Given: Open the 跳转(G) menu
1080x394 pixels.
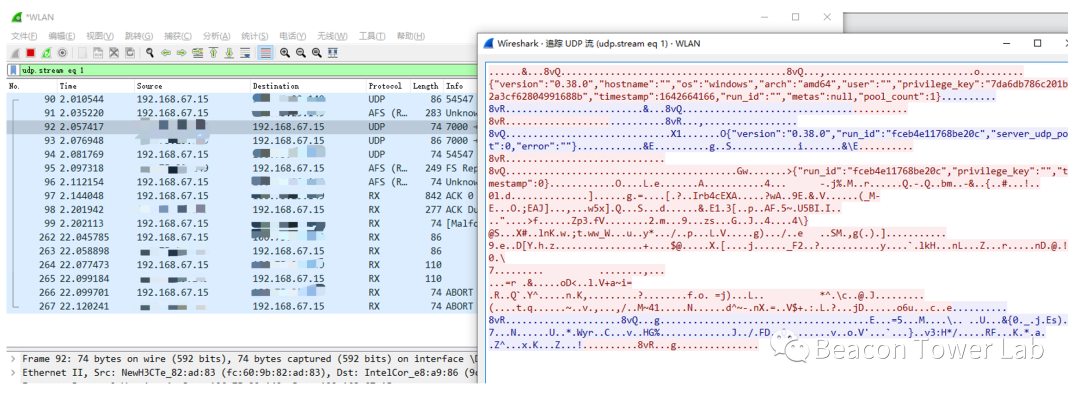Looking at the screenshot, I should (x=138, y=37).
